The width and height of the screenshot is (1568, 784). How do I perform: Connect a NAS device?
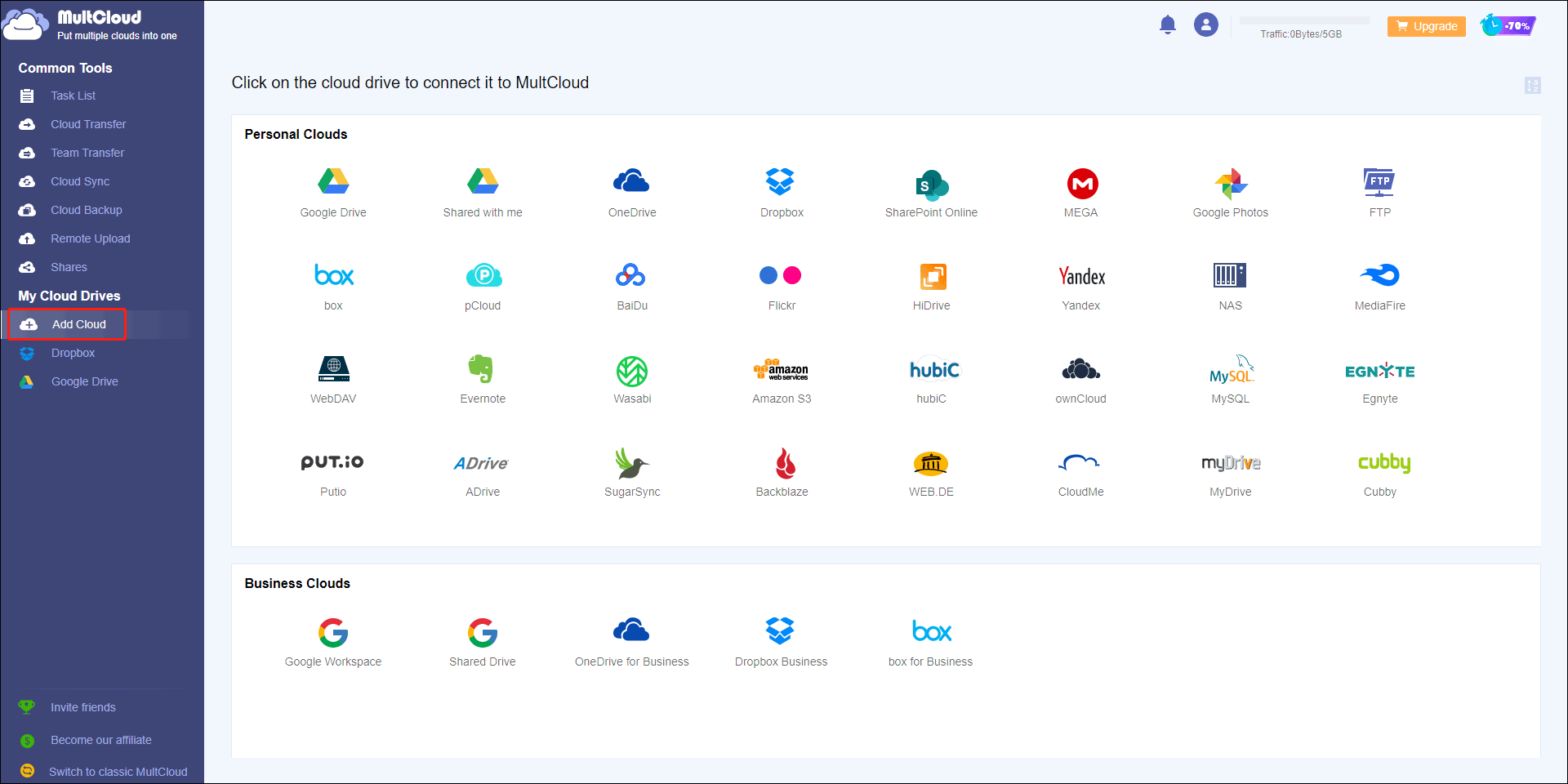click(x=1230, y=275)
